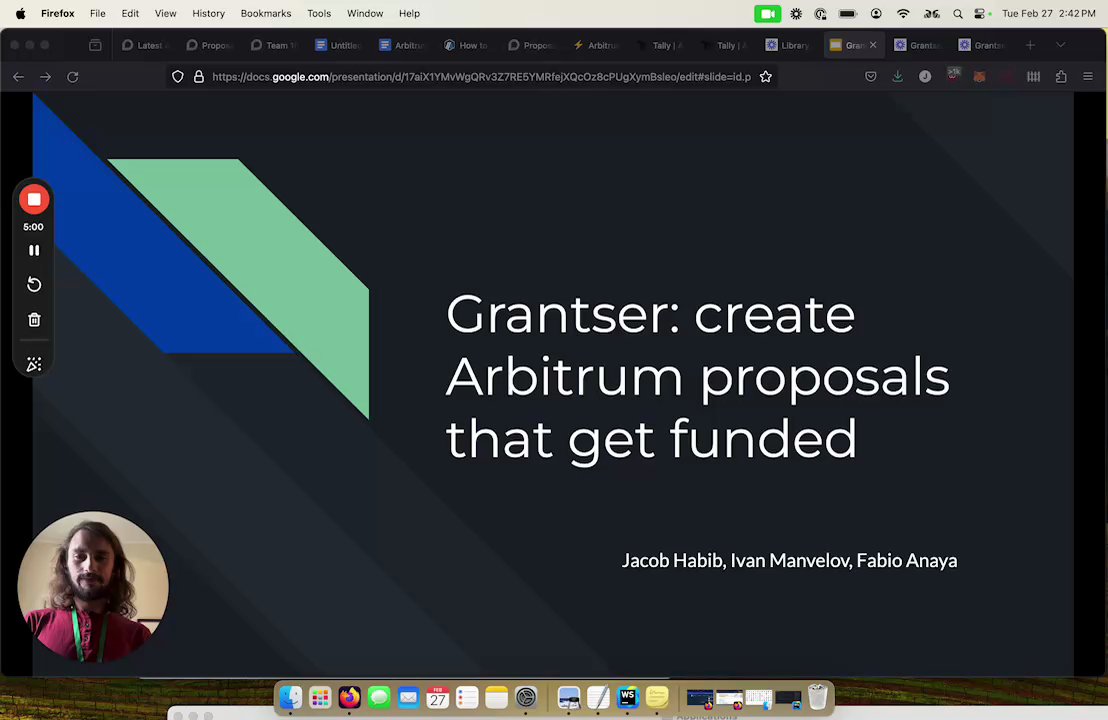This screenshot has width=1108, height=720.
Task: Stop the screen recording with red button
Action: click(34, 199)
